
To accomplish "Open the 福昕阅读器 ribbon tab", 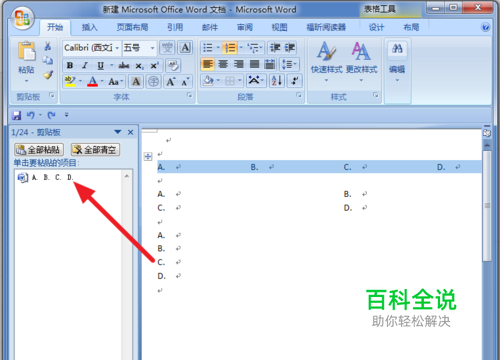I will pyautogui.click(x=326, y=27).
